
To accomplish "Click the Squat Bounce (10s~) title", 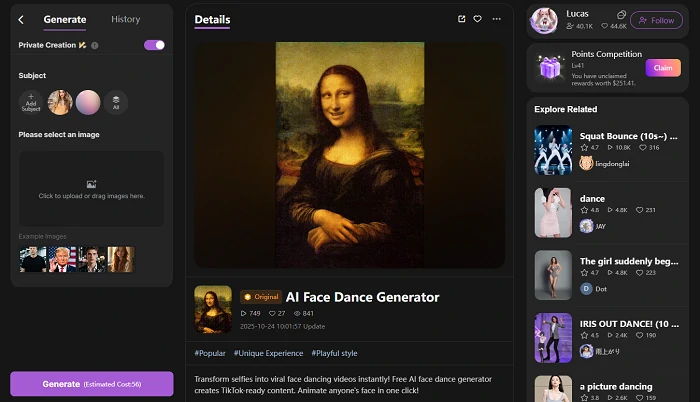I will (629, 136).
